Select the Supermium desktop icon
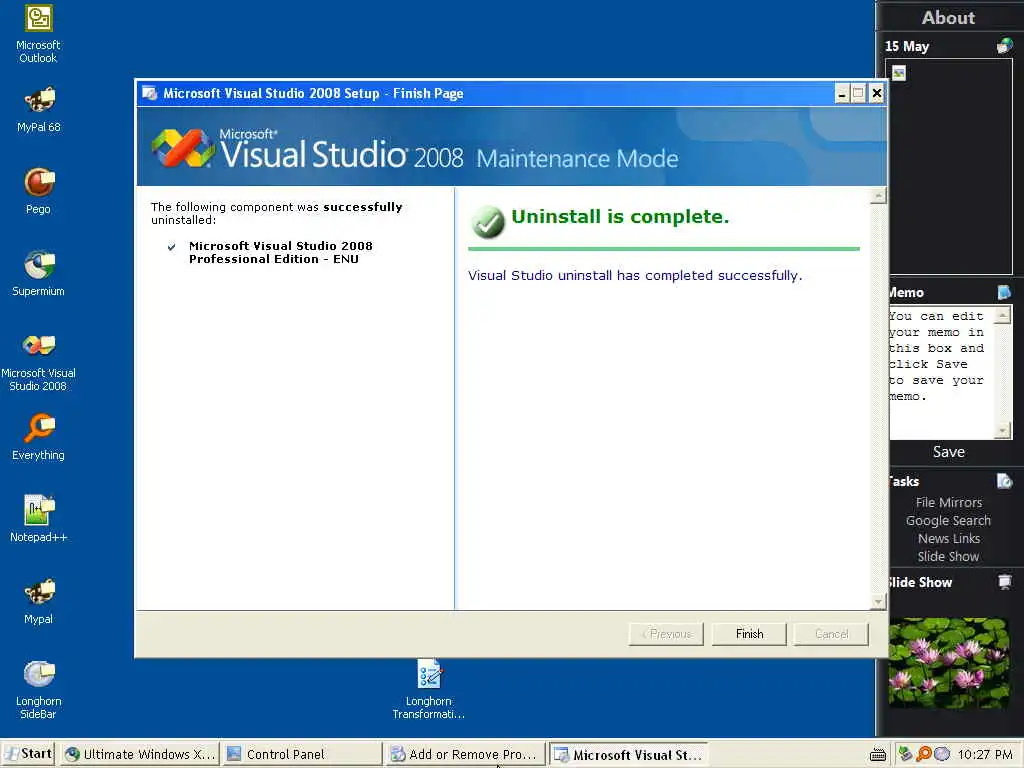Screen dimensions: 1024x768 coord(39,273)
